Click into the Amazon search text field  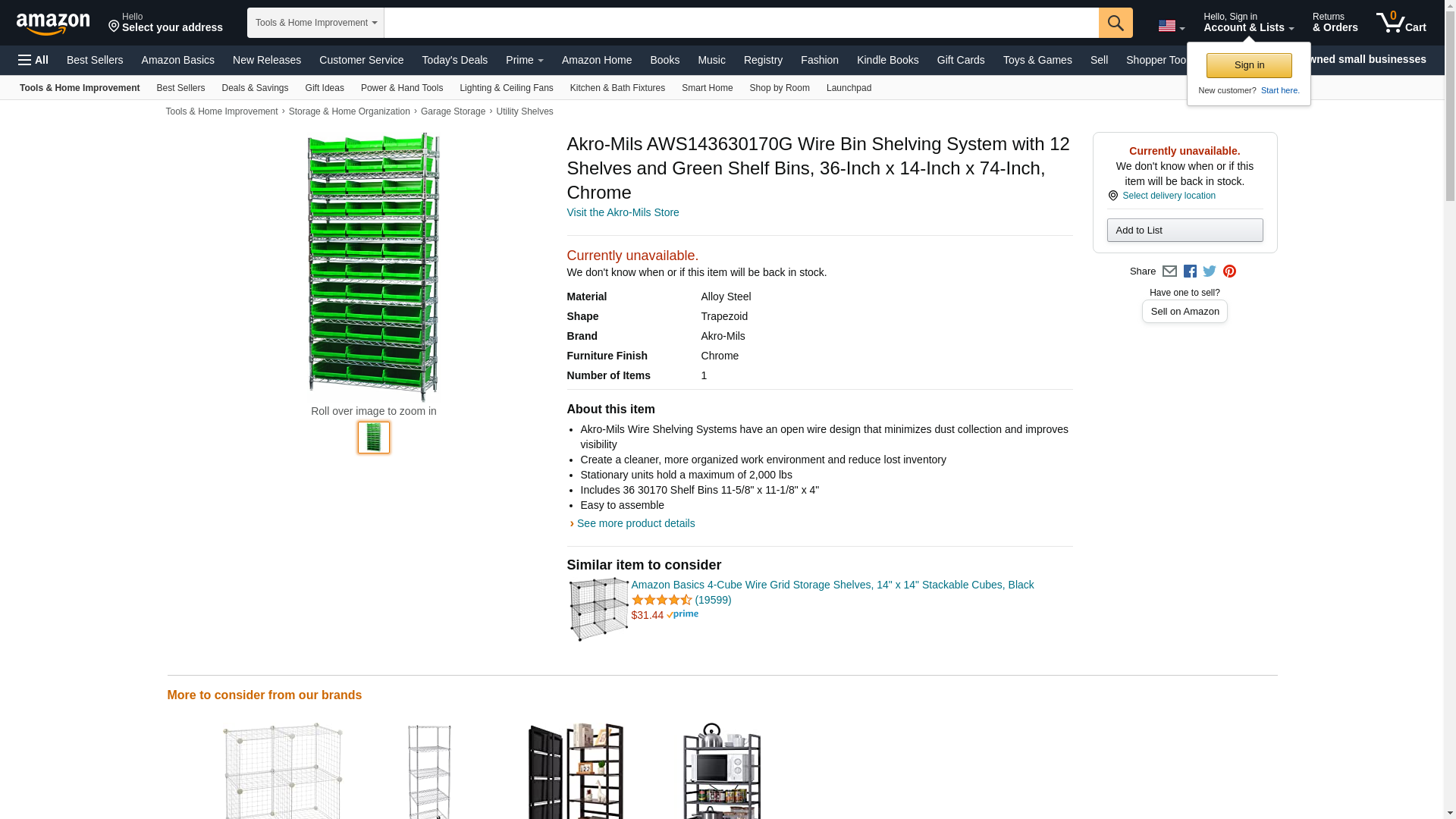740,23
